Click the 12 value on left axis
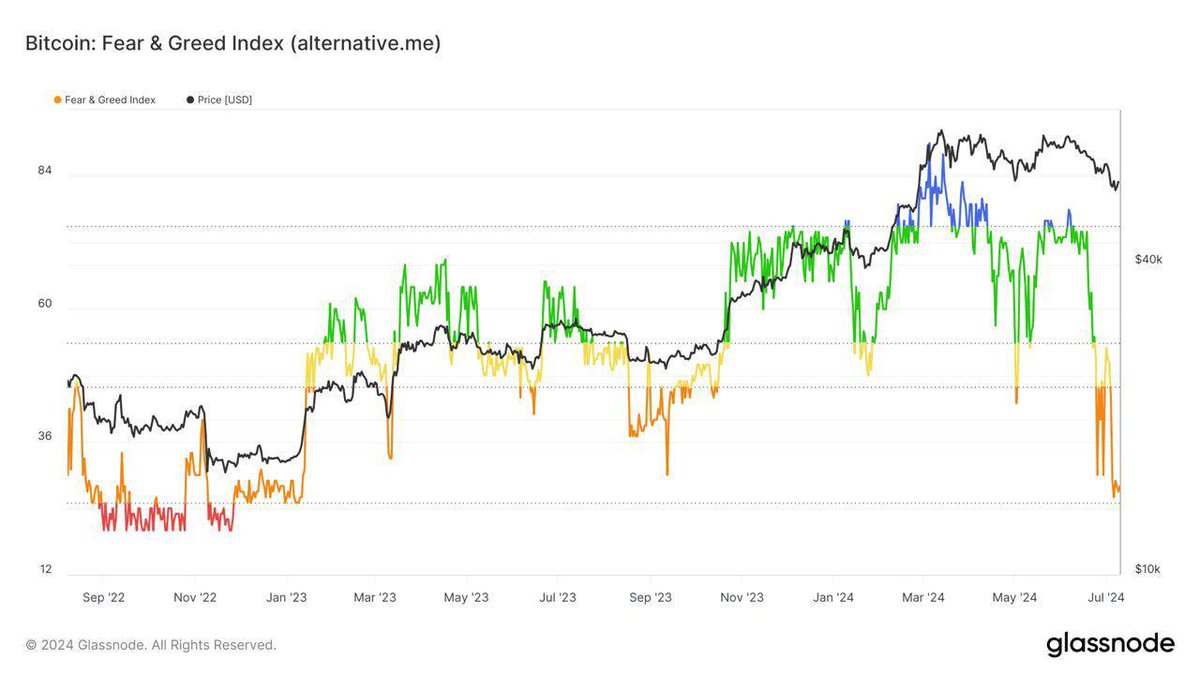This screenshot has width=1200, height=675. pos(45,569)
